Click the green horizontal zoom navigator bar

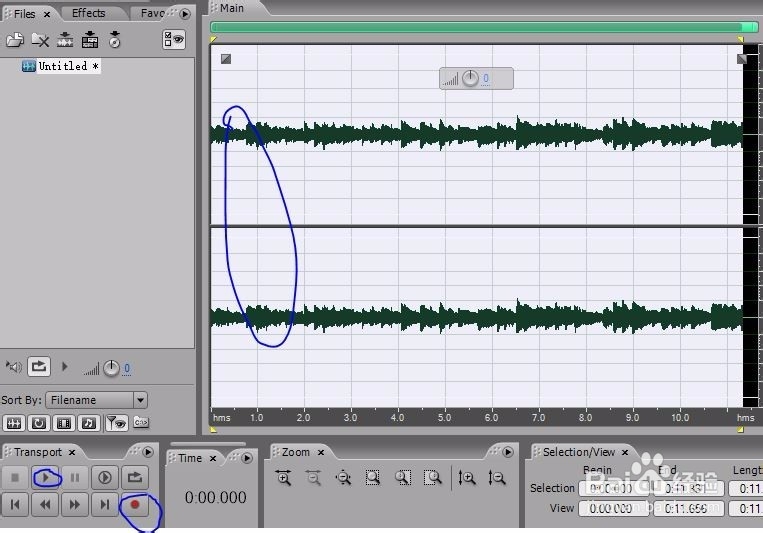[484, 27]
